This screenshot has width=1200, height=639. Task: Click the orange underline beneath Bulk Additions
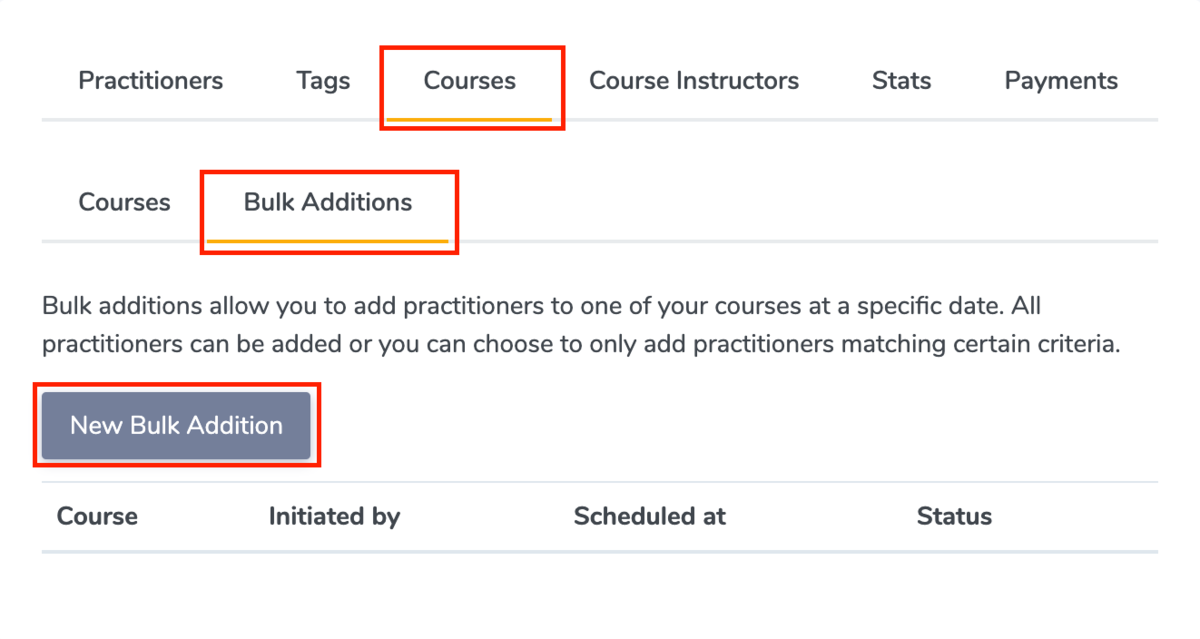pyautogui.click(x=328, y=241)
